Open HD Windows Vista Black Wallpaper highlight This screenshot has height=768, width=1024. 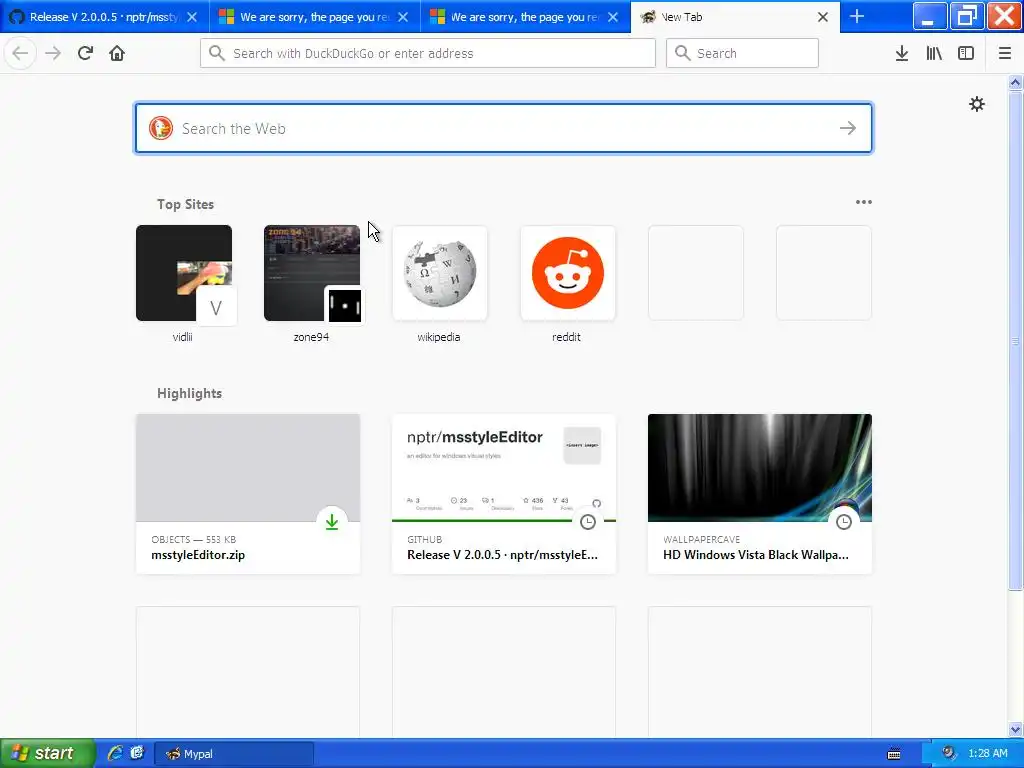coord(760,494)
